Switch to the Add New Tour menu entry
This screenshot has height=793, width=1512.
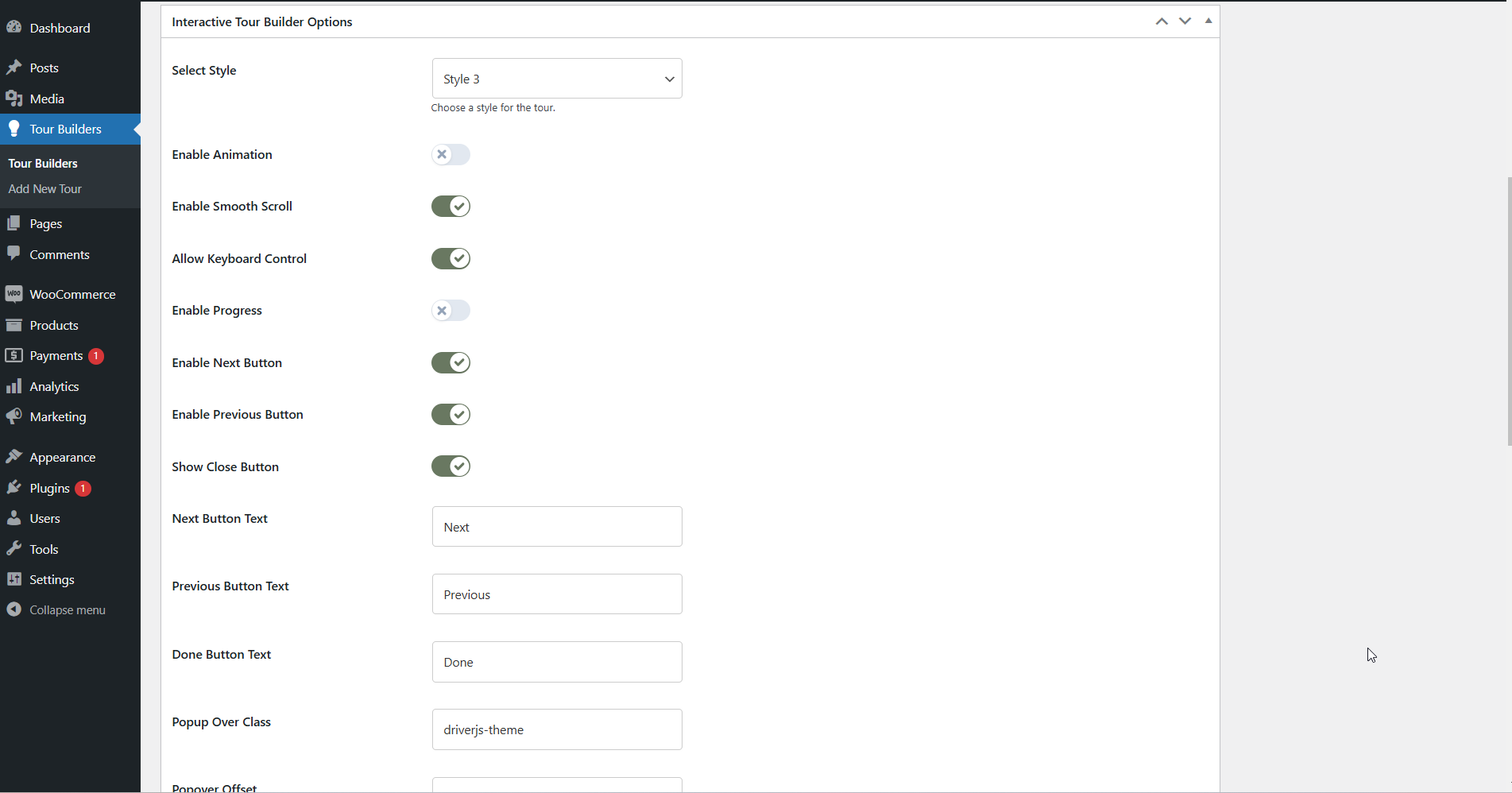coord(44,189)
